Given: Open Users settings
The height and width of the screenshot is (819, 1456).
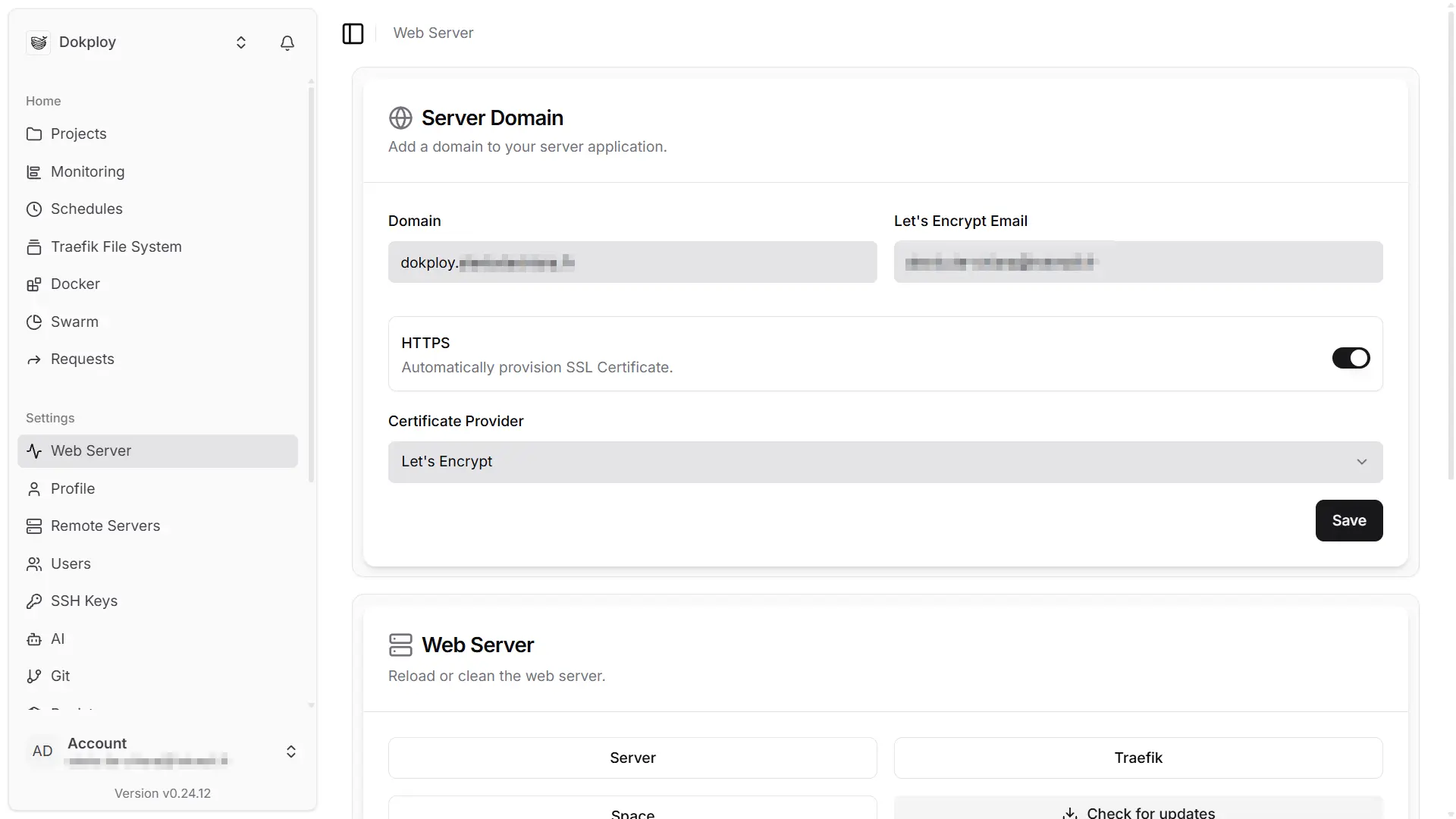Looking at the screenshot, I should [158, 564].
